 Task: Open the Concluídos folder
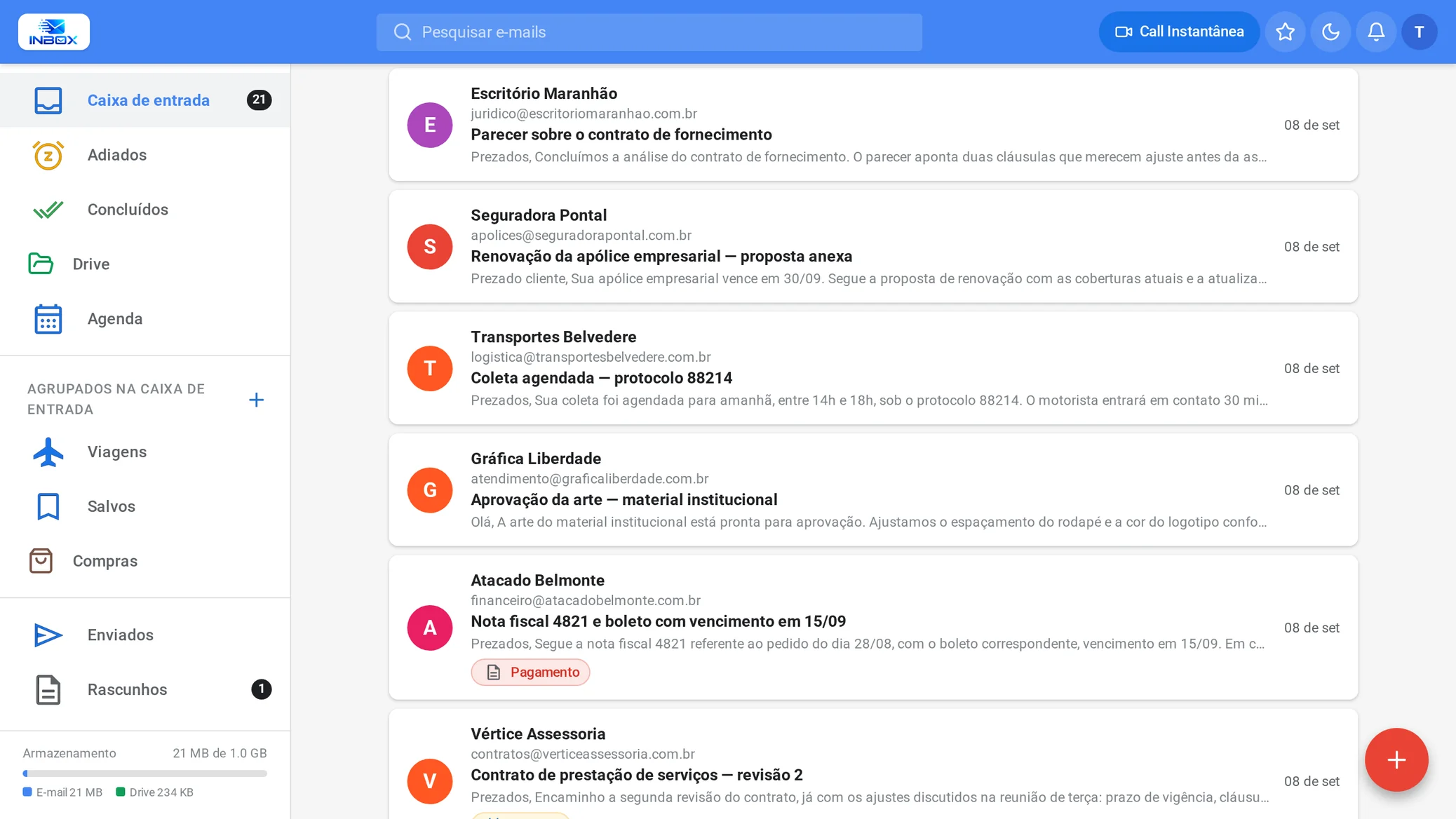click(145, 210)
